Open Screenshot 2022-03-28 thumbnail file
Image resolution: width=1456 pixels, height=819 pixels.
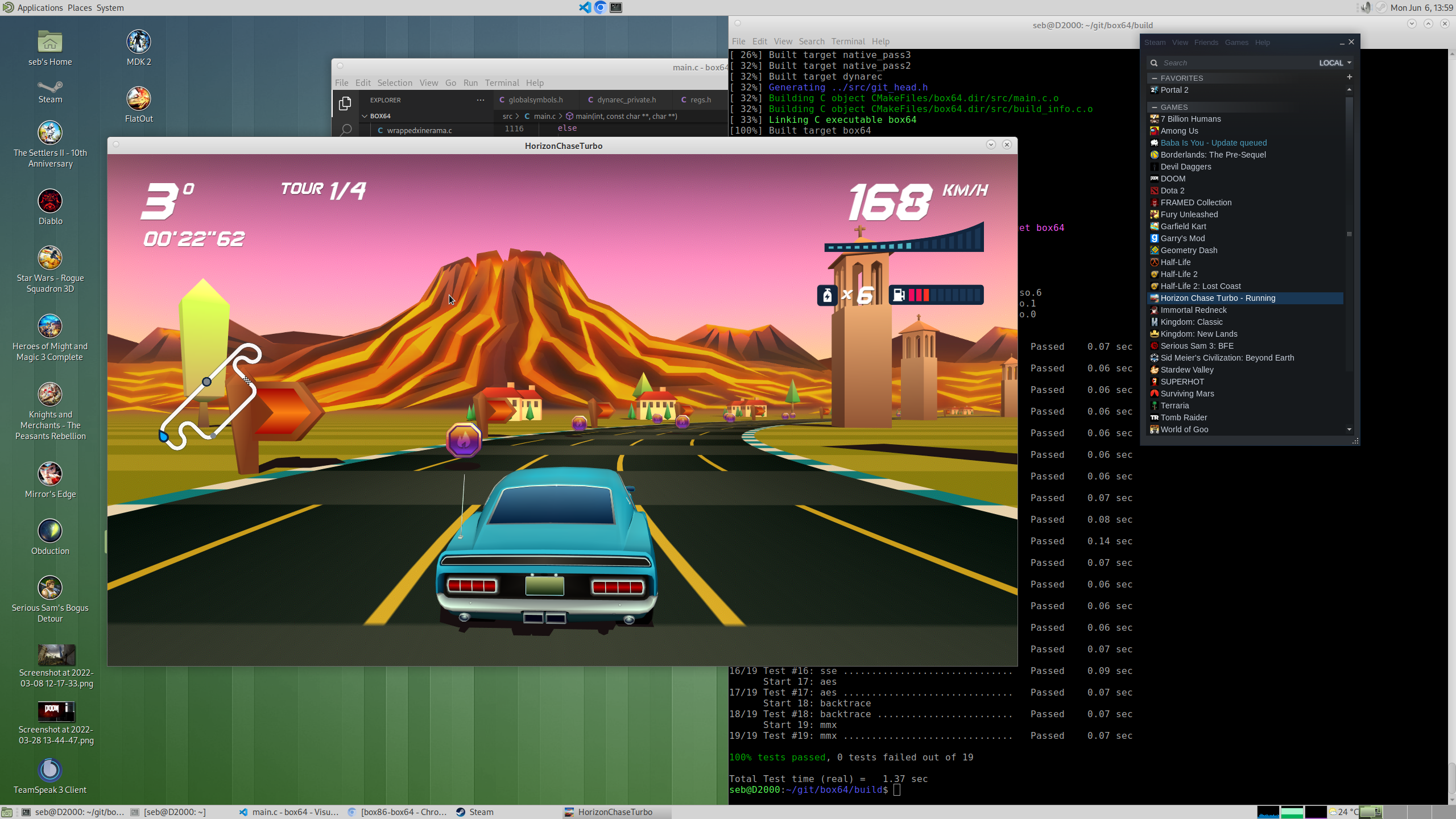click(x=56, y=712)
